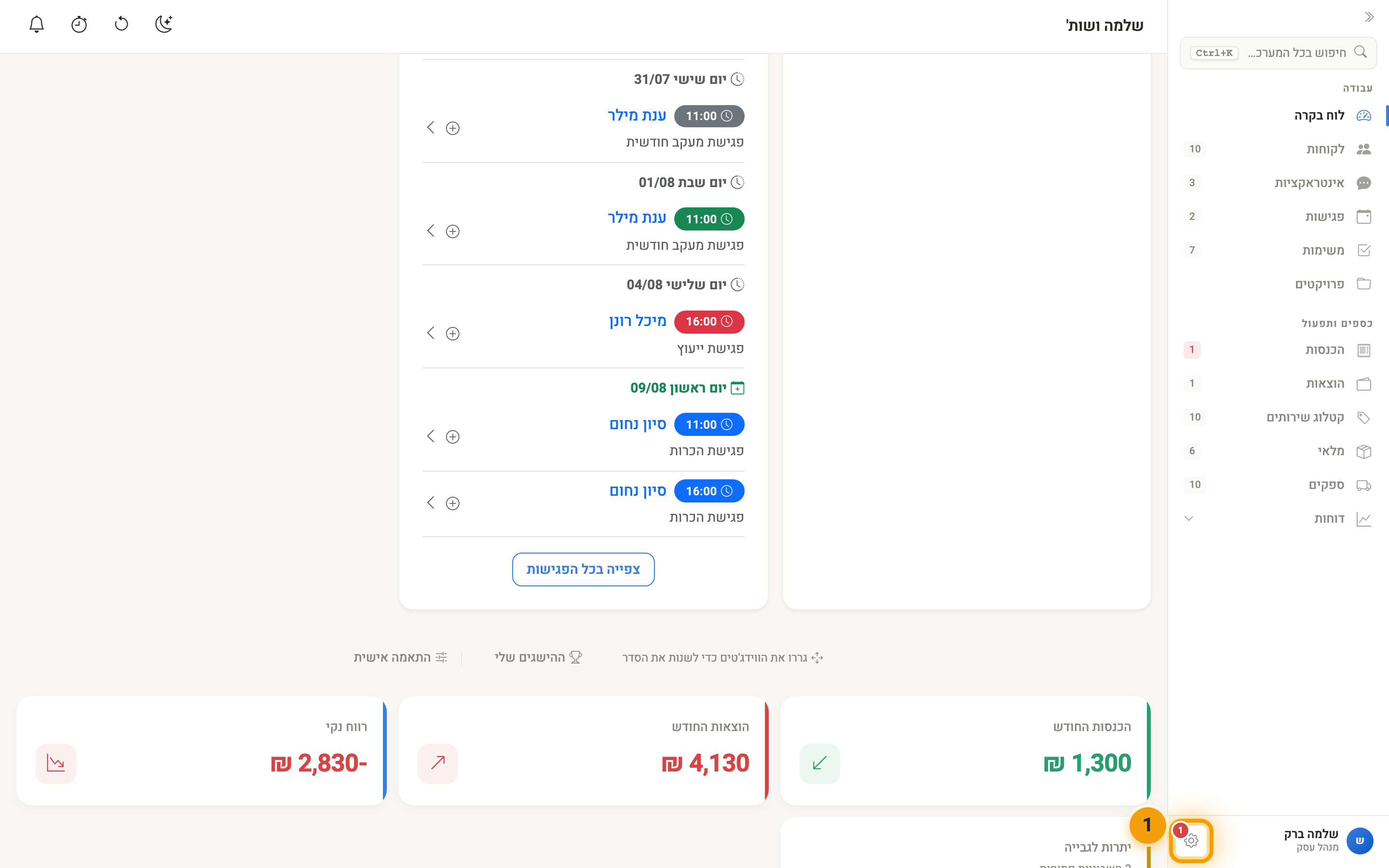Click the green 11:00 time badge
Image resolution: width=1389 pixels, height=868 pixels.
709,219
